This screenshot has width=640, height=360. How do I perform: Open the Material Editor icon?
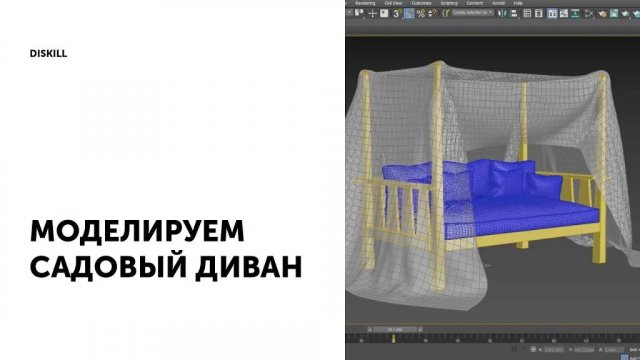589,13
